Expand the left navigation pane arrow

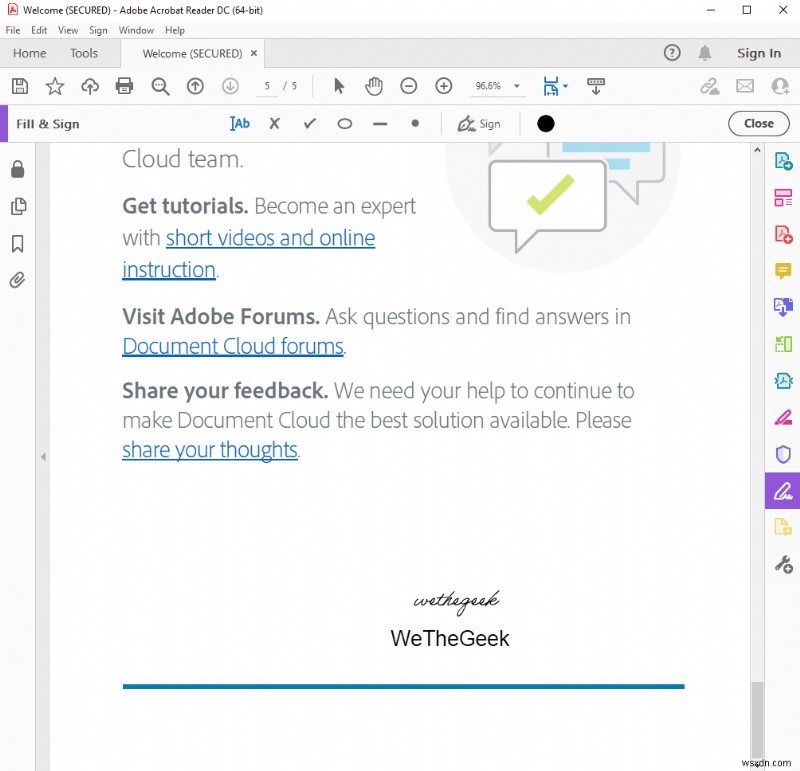coord(43,457)
